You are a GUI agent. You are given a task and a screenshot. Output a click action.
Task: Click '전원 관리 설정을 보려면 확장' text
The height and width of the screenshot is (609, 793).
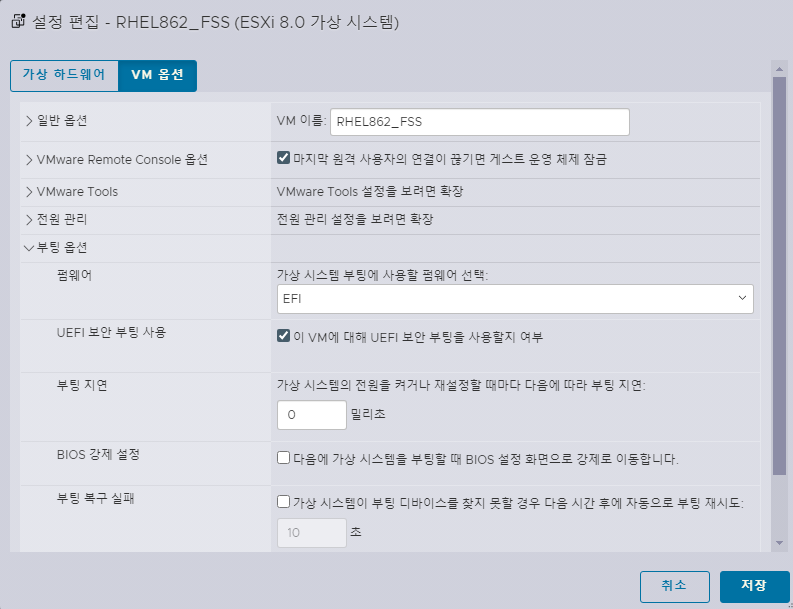coord(355,220)
